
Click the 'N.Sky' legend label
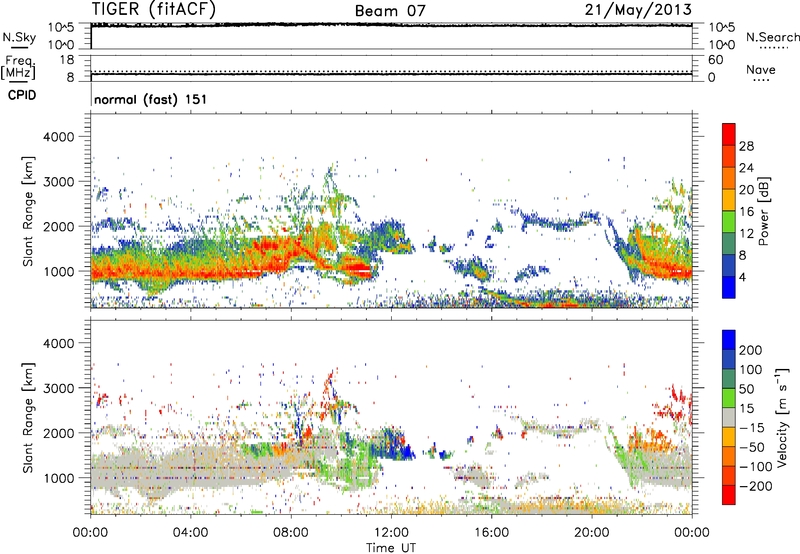[19, 37]
